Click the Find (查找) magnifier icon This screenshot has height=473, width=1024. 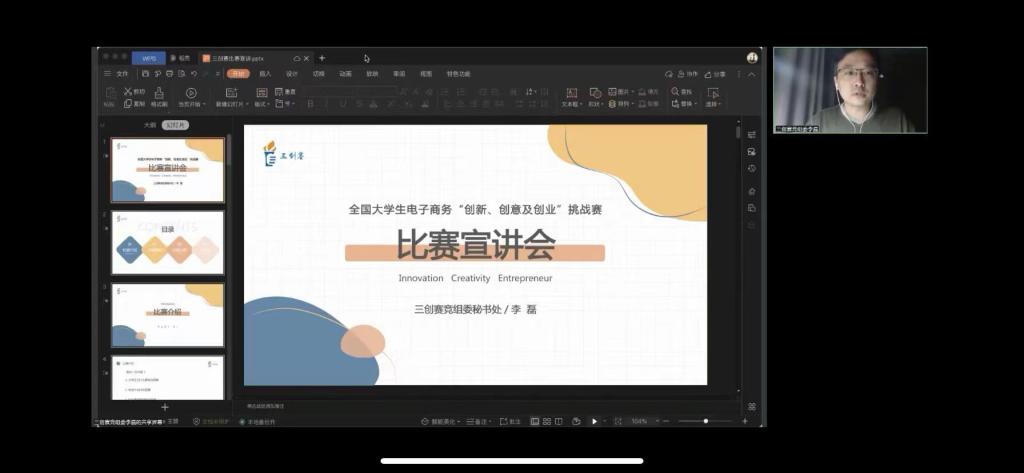(676, 92)
